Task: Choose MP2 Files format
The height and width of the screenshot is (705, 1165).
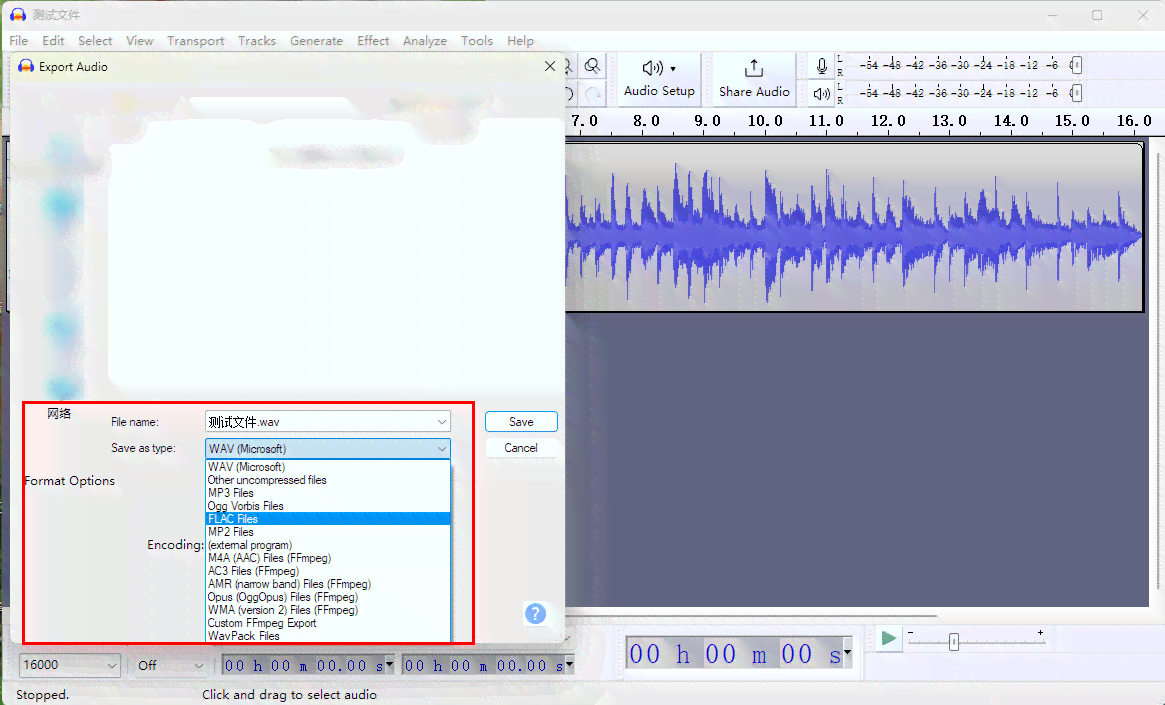Action: 328,532
